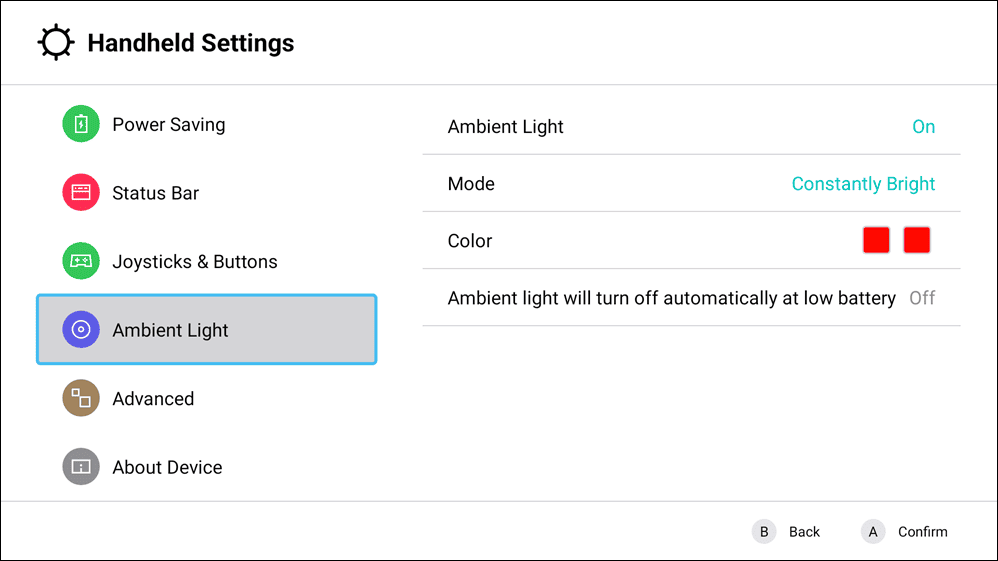Pick the left red color swatch
This screenshot has height=561, width=998.
[876, 240]
